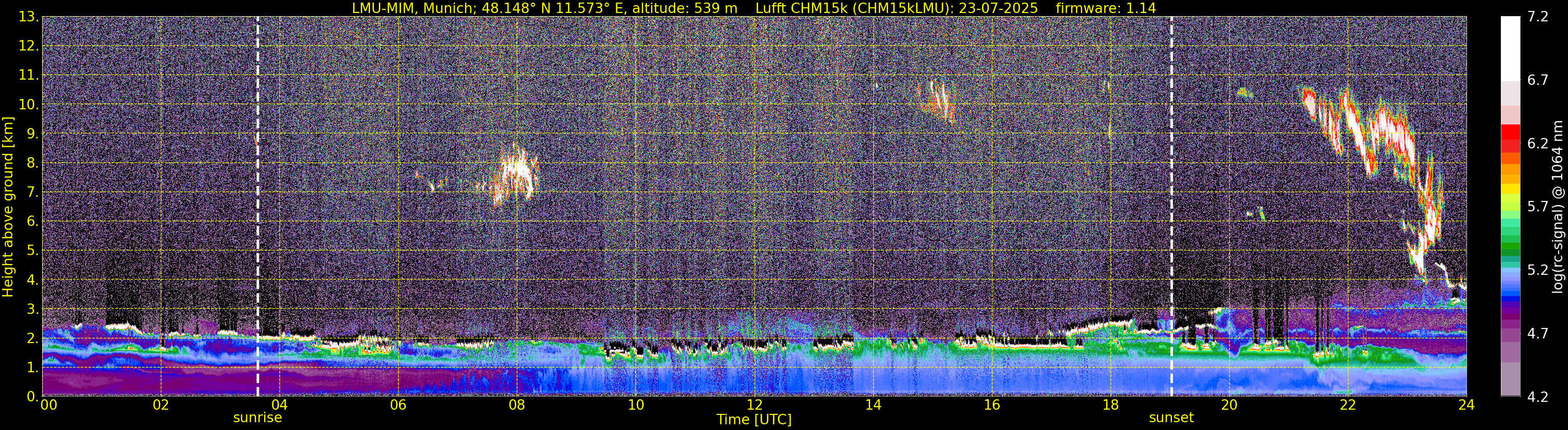Click the '18' time tick label

point(1110,405)
